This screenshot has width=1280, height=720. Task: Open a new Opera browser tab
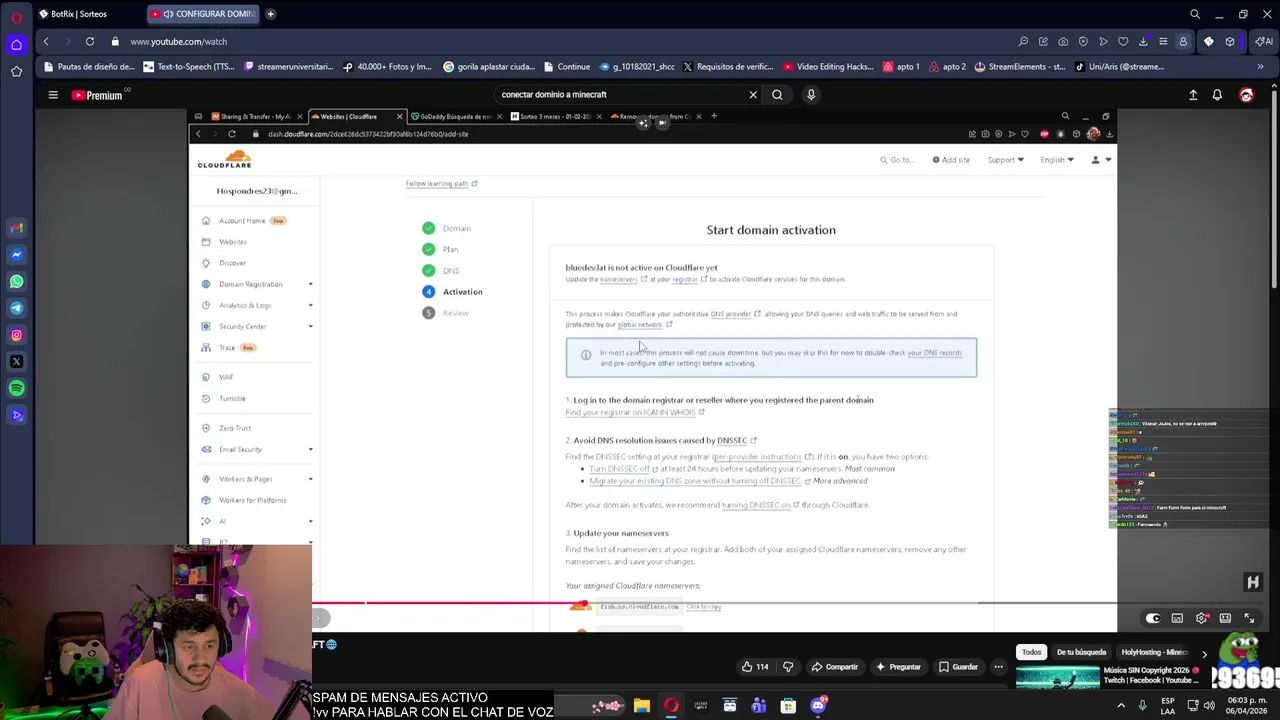point(270,14)
